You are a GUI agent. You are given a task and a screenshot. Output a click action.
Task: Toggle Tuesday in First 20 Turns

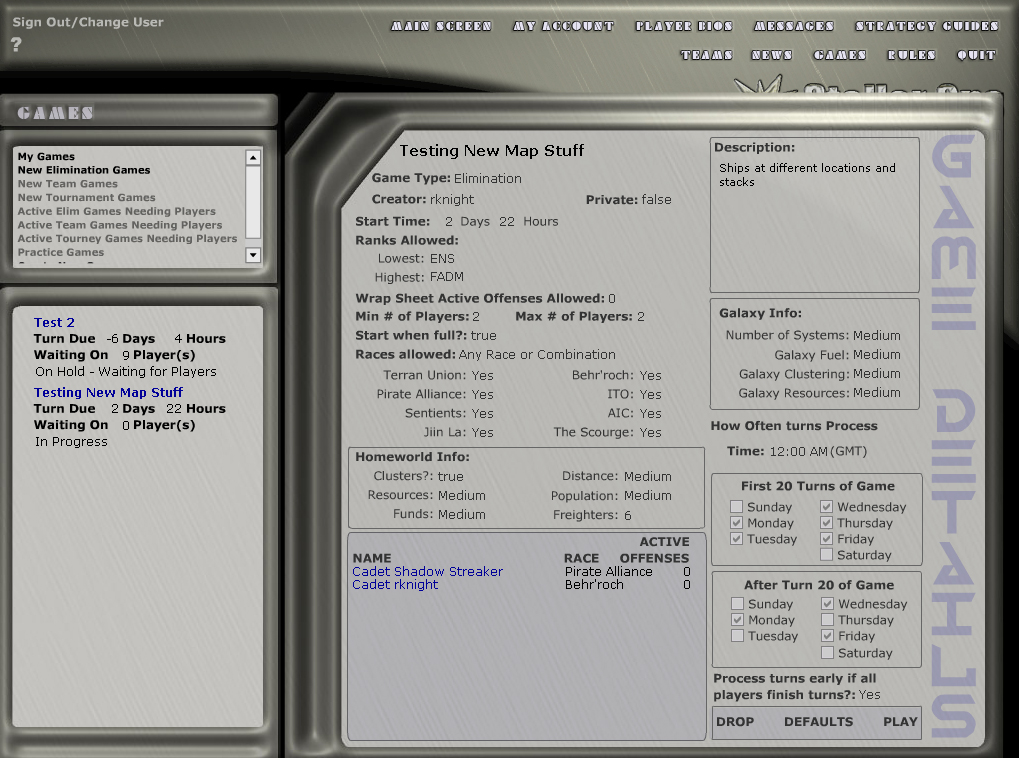pyautogui.click(x=736, y=539)
